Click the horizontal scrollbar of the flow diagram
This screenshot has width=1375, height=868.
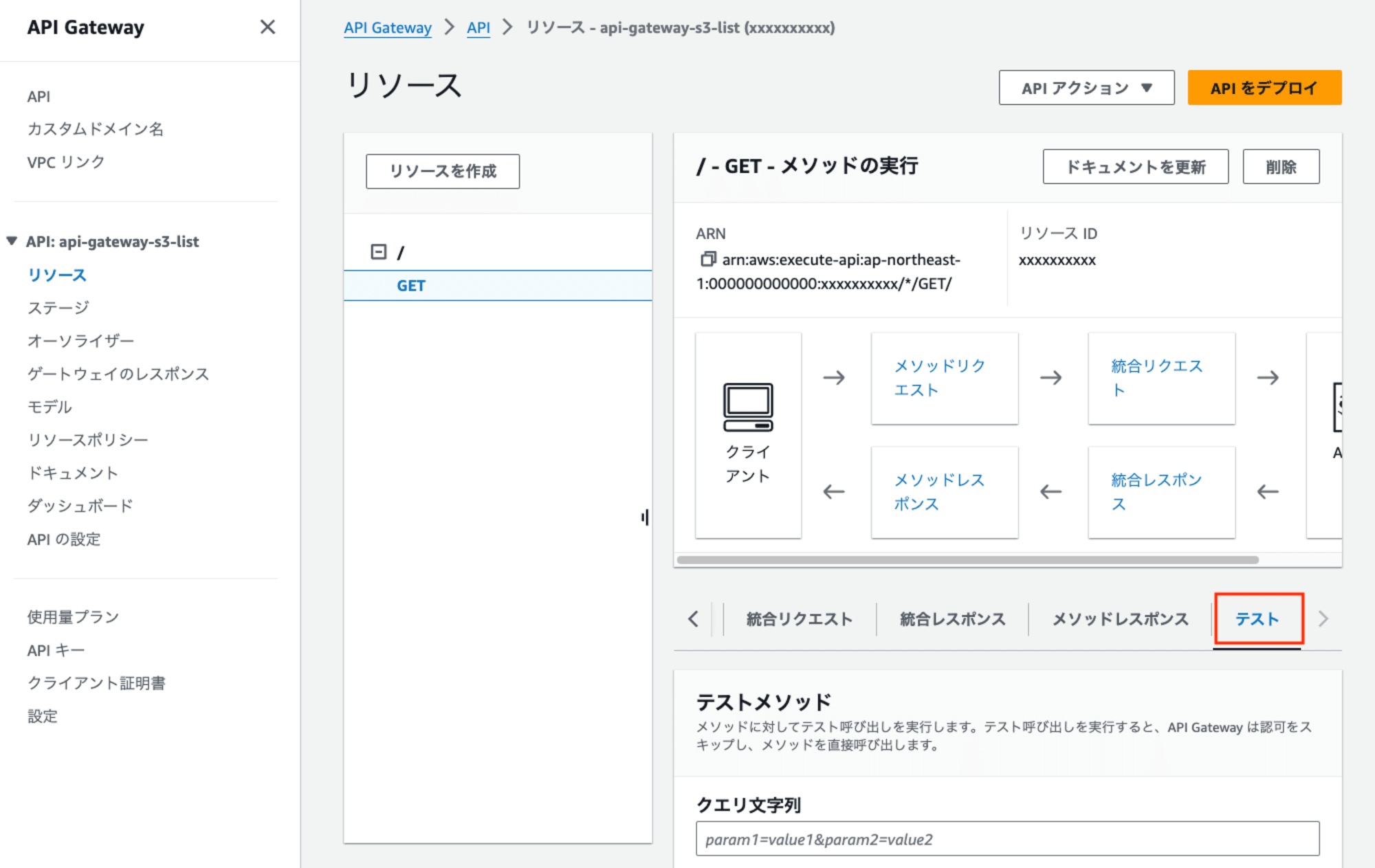pyautogui.click(x=968, y=560)
